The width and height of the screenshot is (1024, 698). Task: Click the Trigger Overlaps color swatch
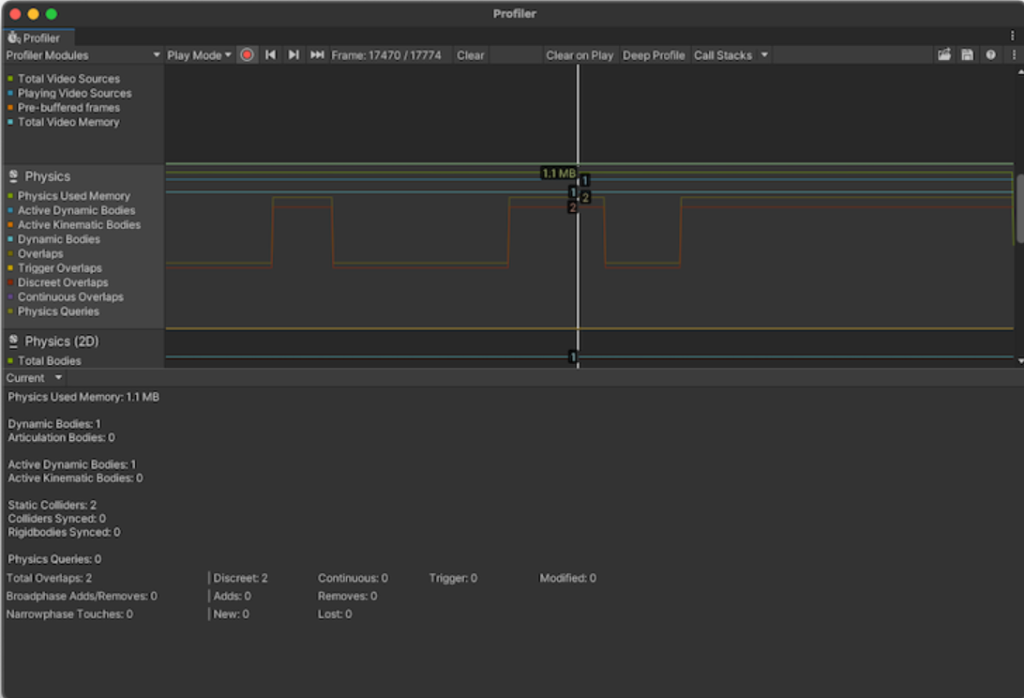click(x=11, y=268)
